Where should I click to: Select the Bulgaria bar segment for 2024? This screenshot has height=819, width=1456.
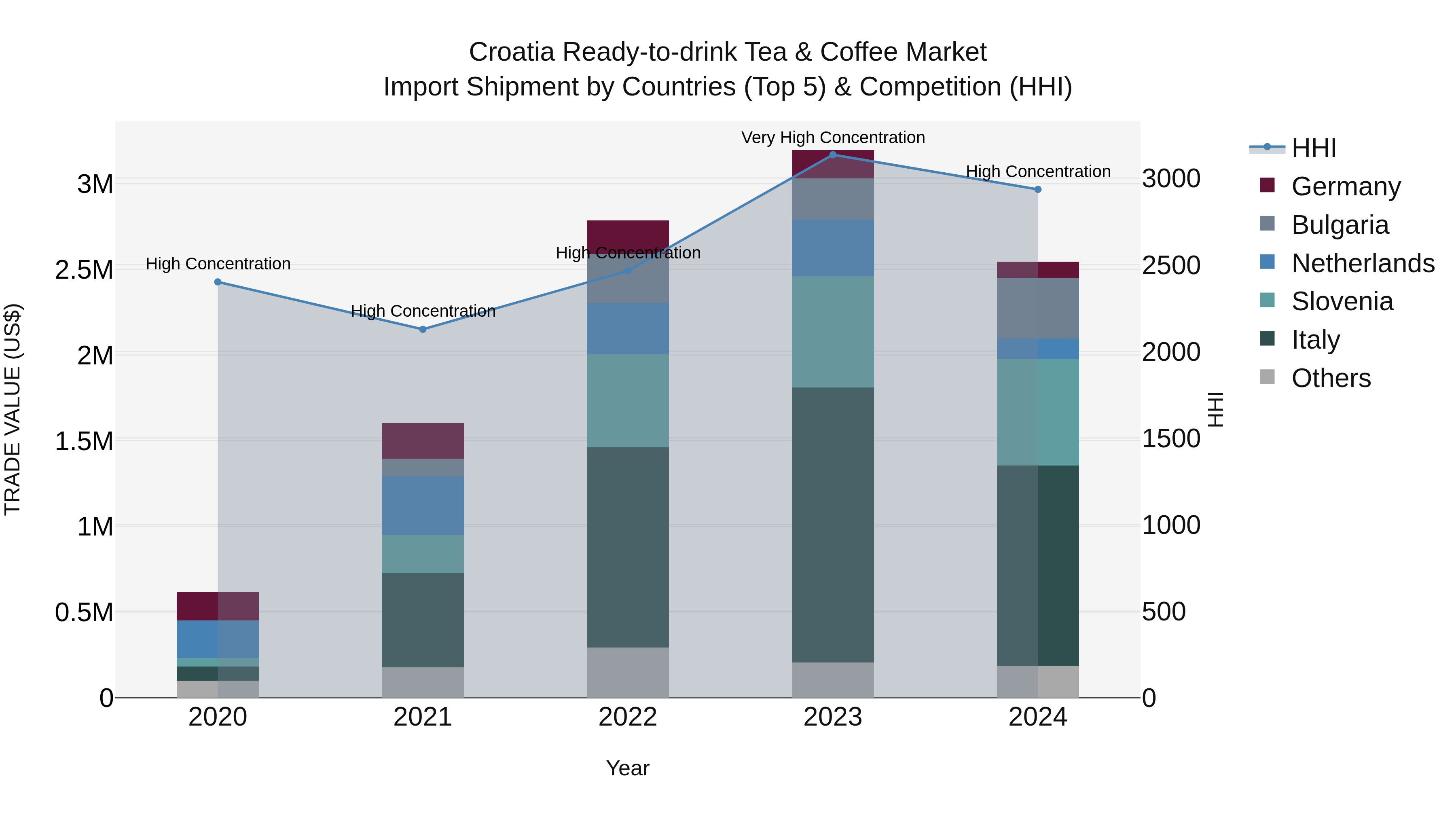(x=1038, y=309)
